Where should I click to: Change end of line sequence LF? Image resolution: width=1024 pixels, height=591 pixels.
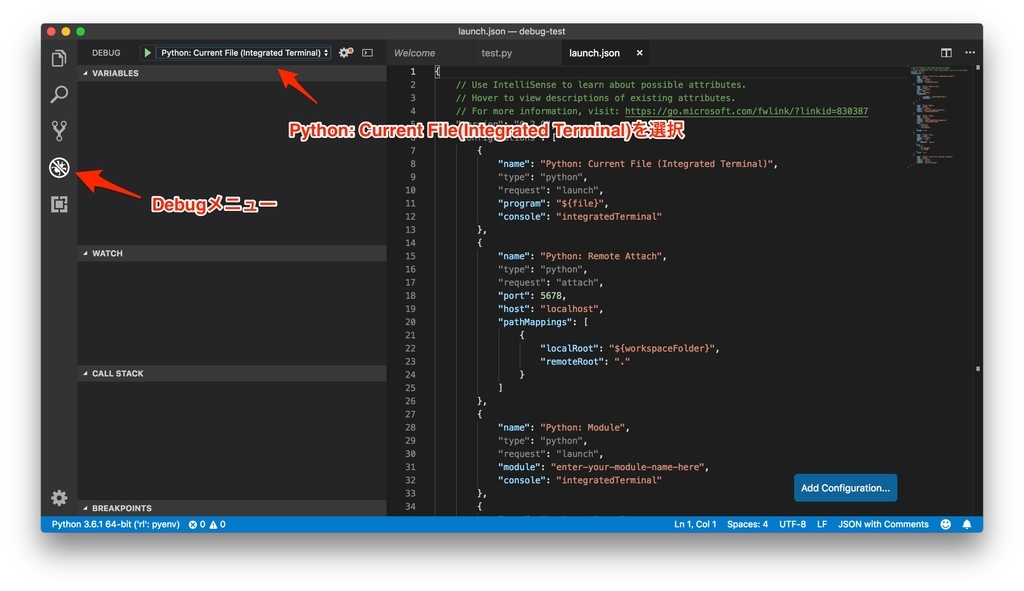822,524
